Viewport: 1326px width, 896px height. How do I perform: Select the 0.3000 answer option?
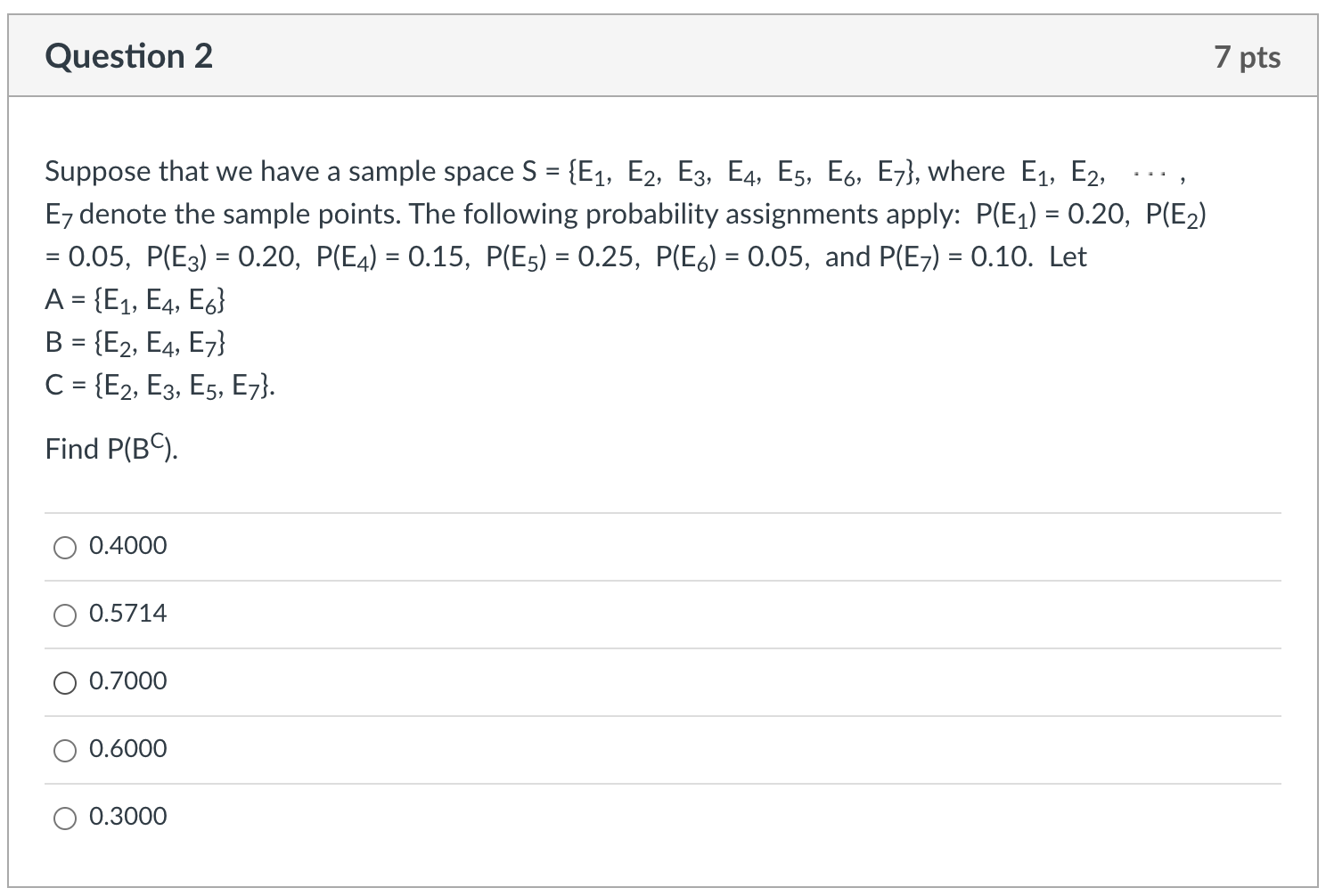pos(127,817)
